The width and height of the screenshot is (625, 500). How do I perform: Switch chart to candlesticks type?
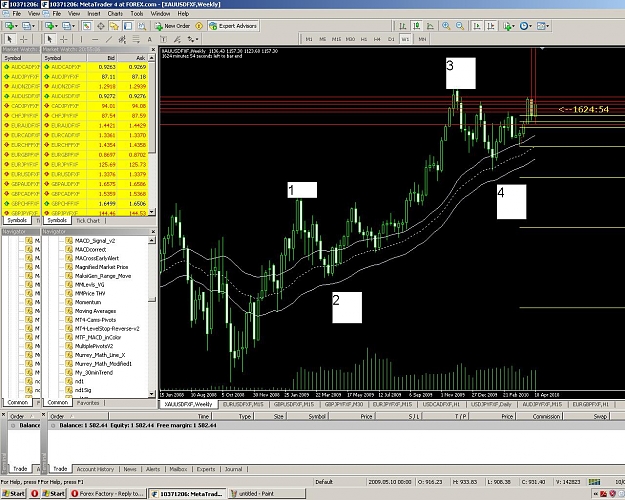point(417,26)
